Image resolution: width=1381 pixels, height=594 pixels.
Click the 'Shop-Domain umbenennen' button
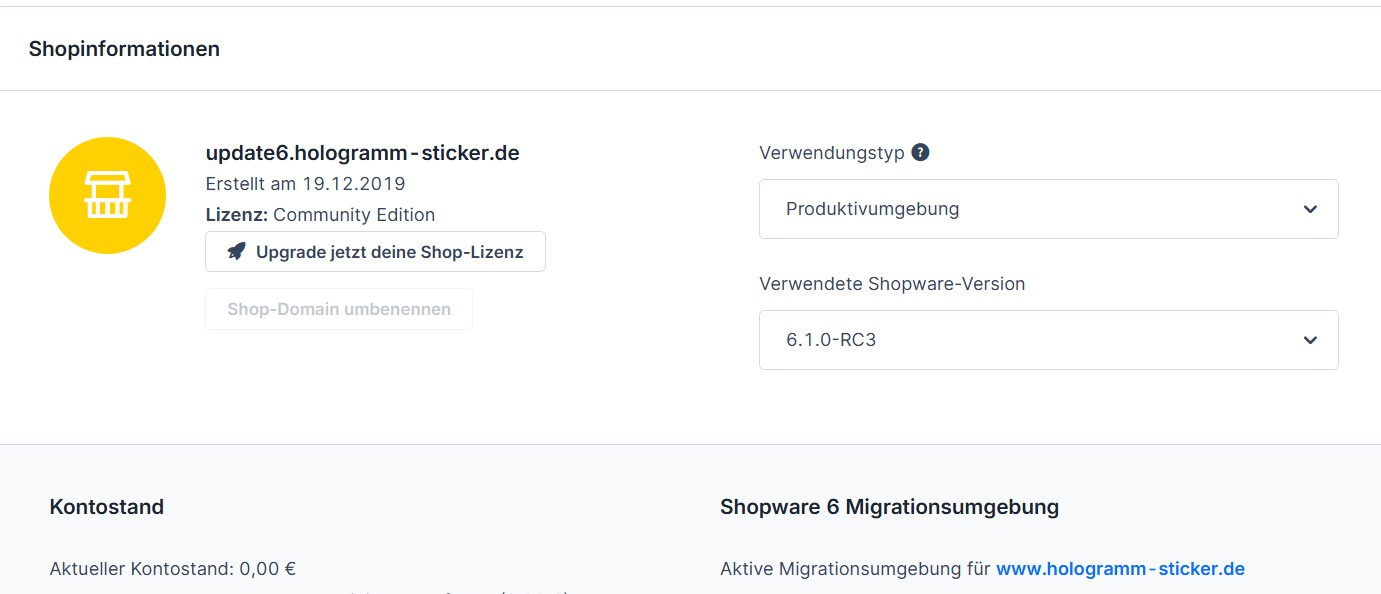click(x=339, y=309)
